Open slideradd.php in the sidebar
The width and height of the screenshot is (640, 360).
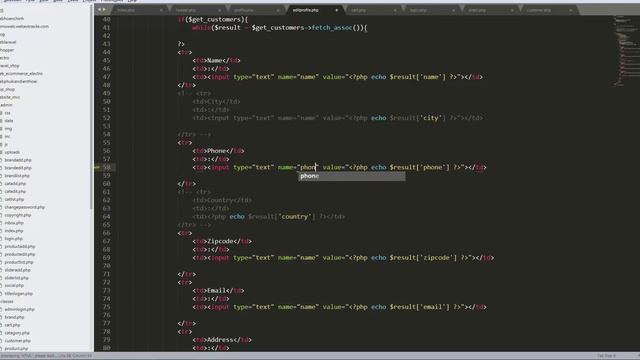pos(17,270)
